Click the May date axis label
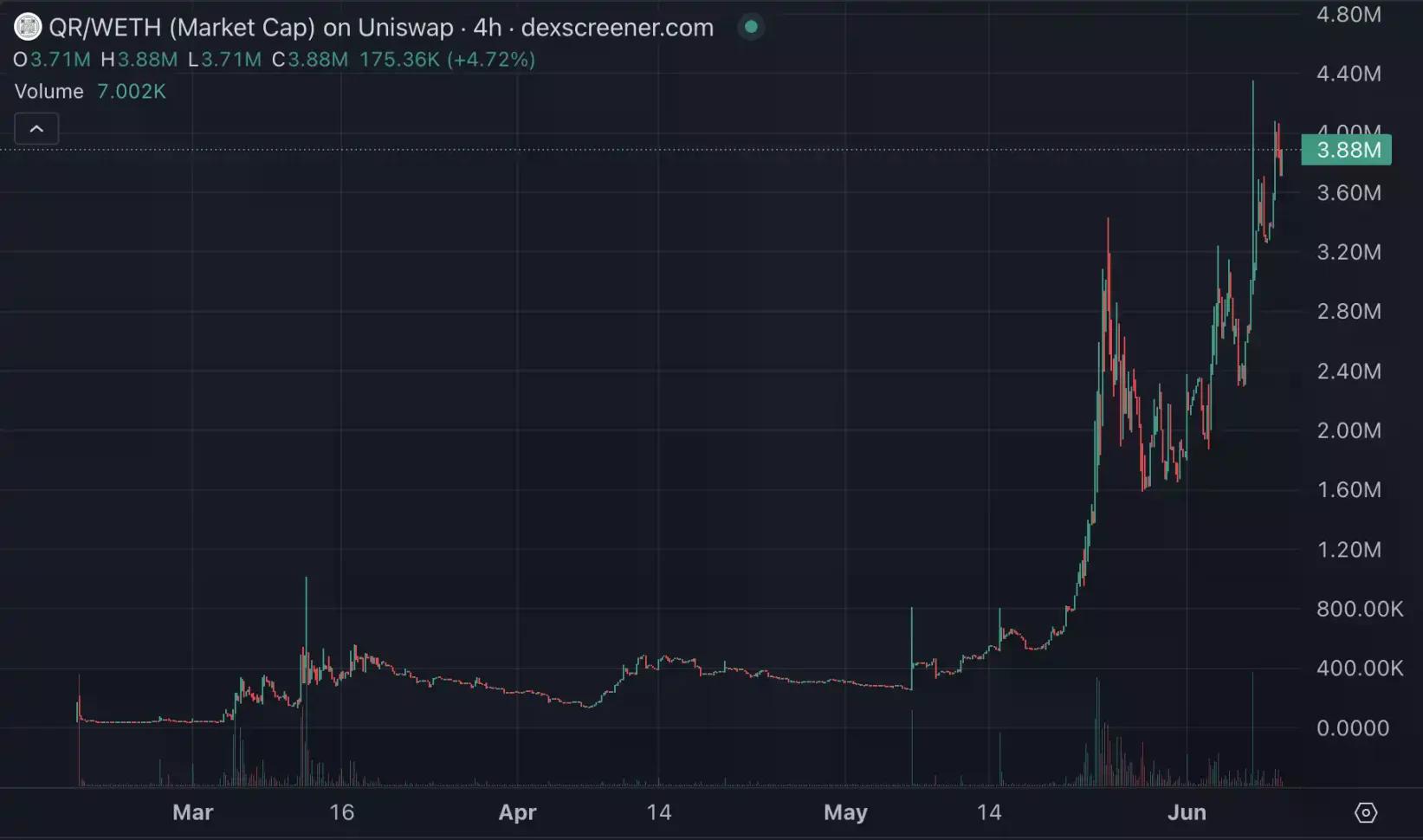This screenshot has height=840, width=1423. tap(845, 812)
